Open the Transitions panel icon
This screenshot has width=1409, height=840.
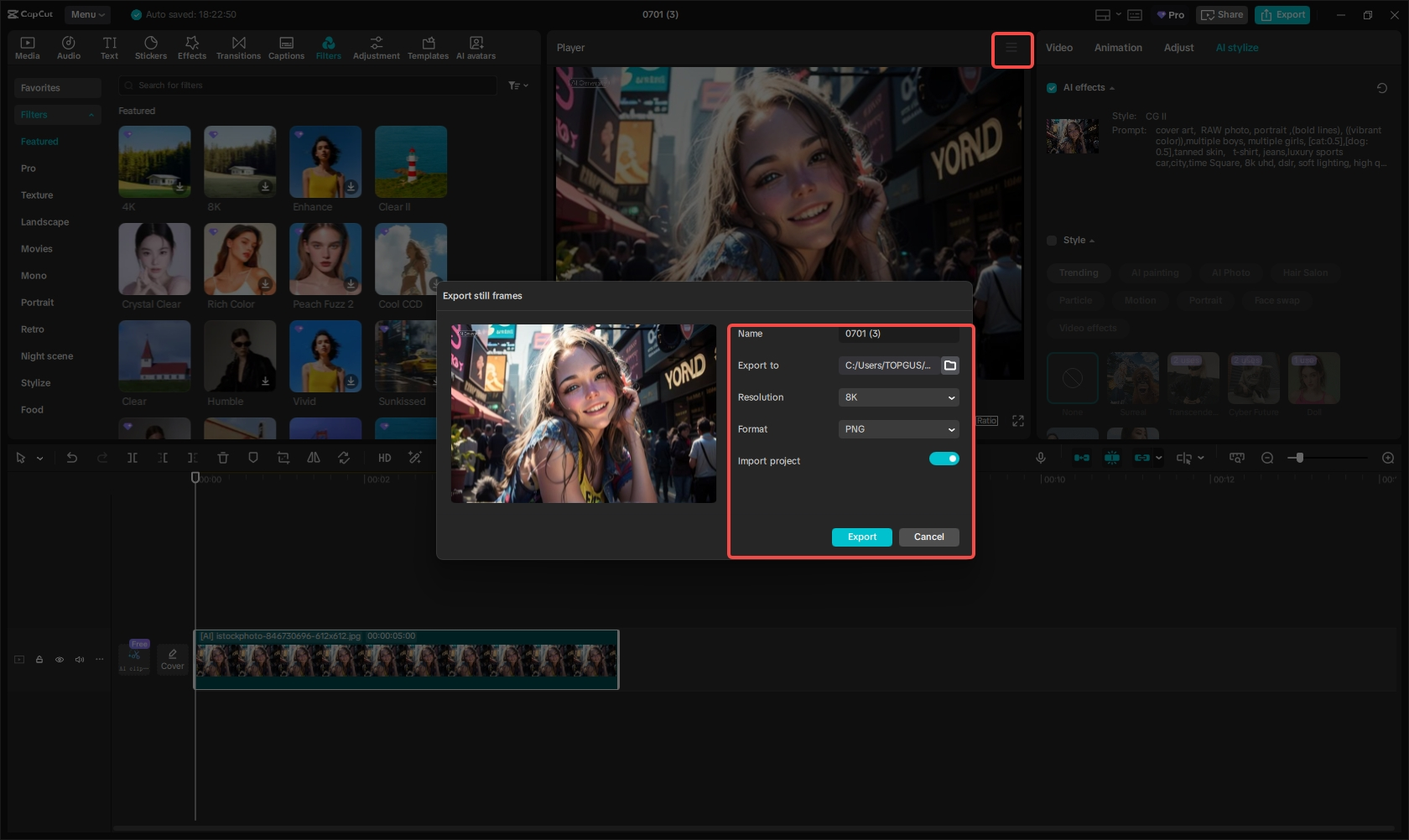coord(238,48)
